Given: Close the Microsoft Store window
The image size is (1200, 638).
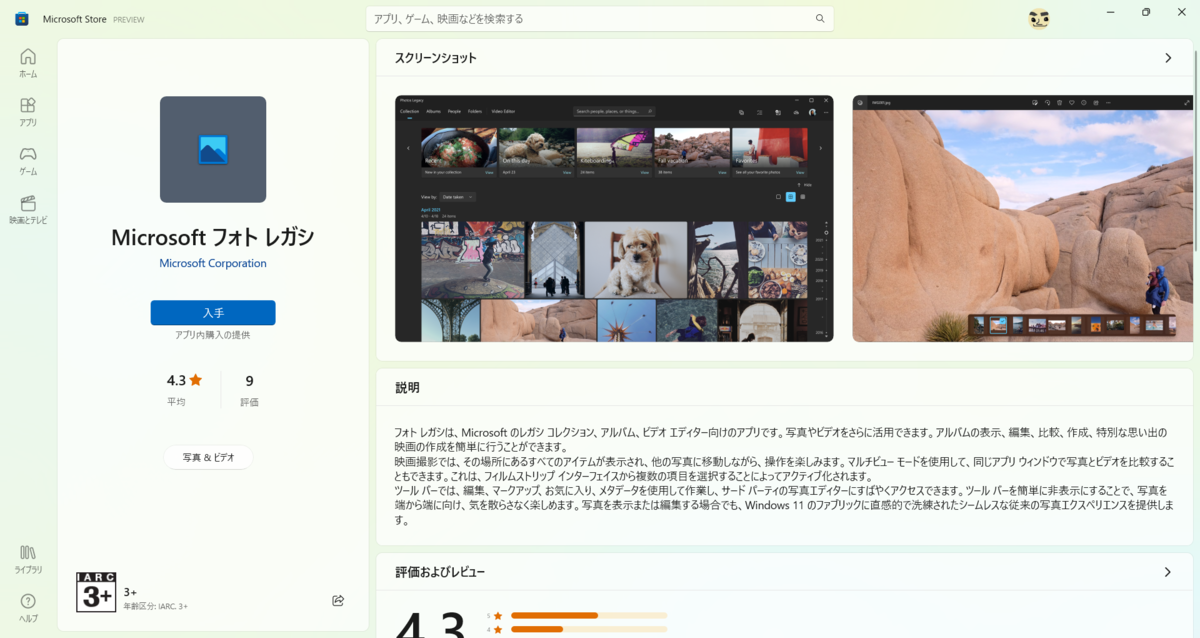Looking at the screenshot, I should point(1181,12).
